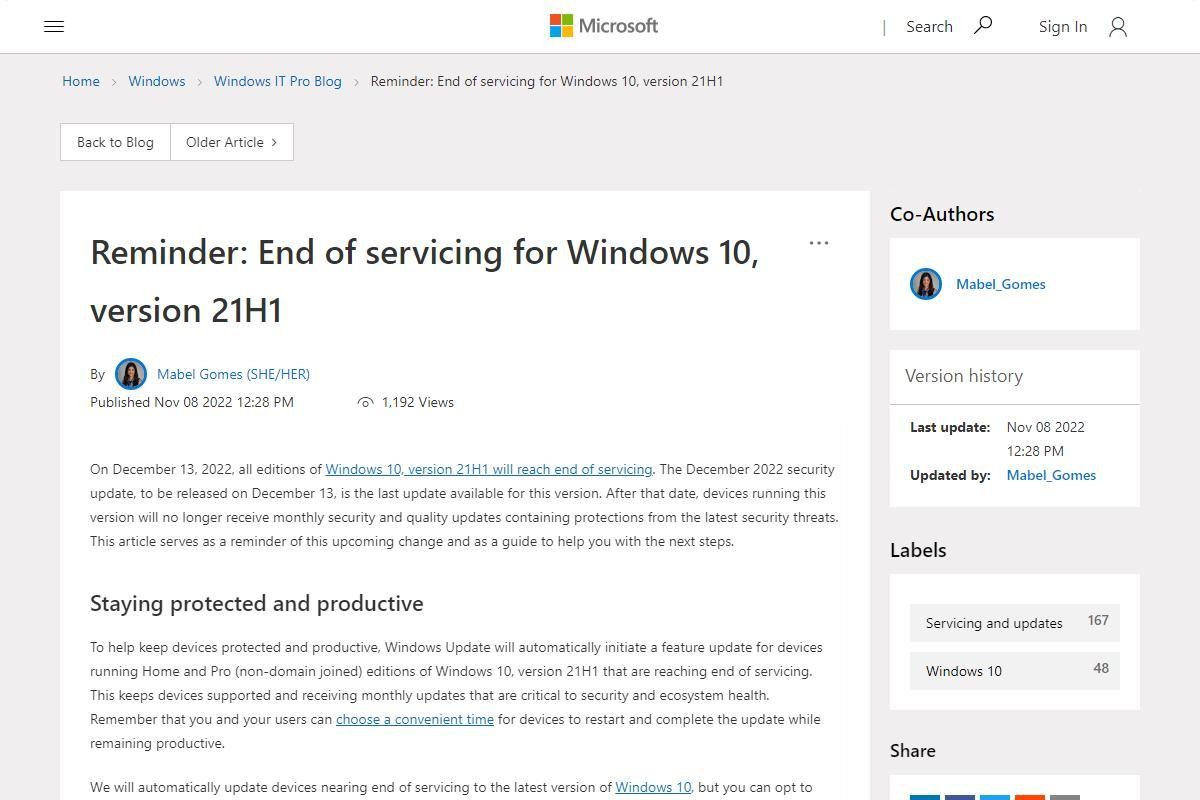This screenshot has width=1200, height=800.
Task: Click count 167 on Servicing and updates
Action: pyautogui.click(x=1098, y=620)
